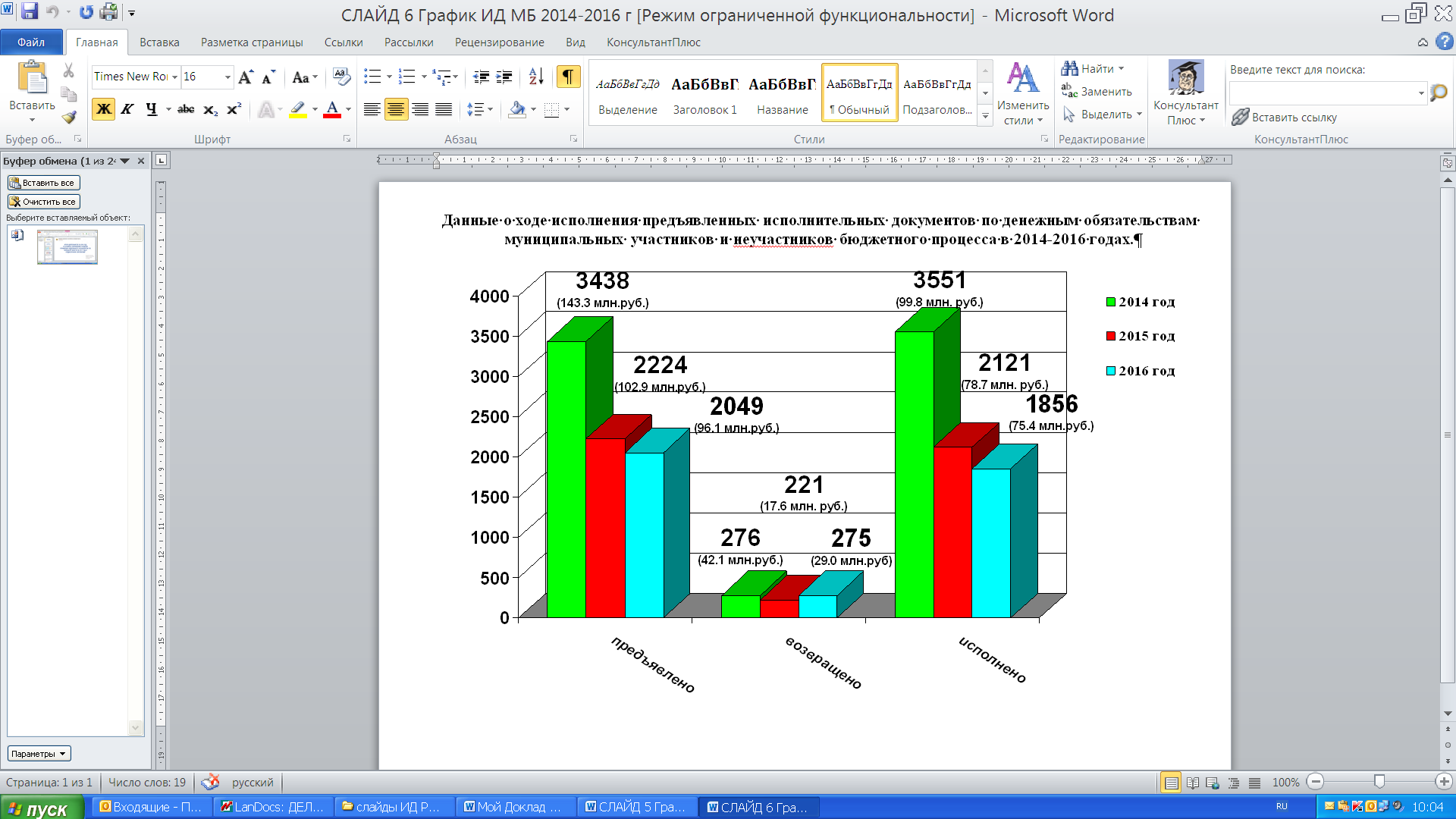Click the font color red swatch button
The width and height of the screenshot is (1456, 819).
click(x=332, y=109)
